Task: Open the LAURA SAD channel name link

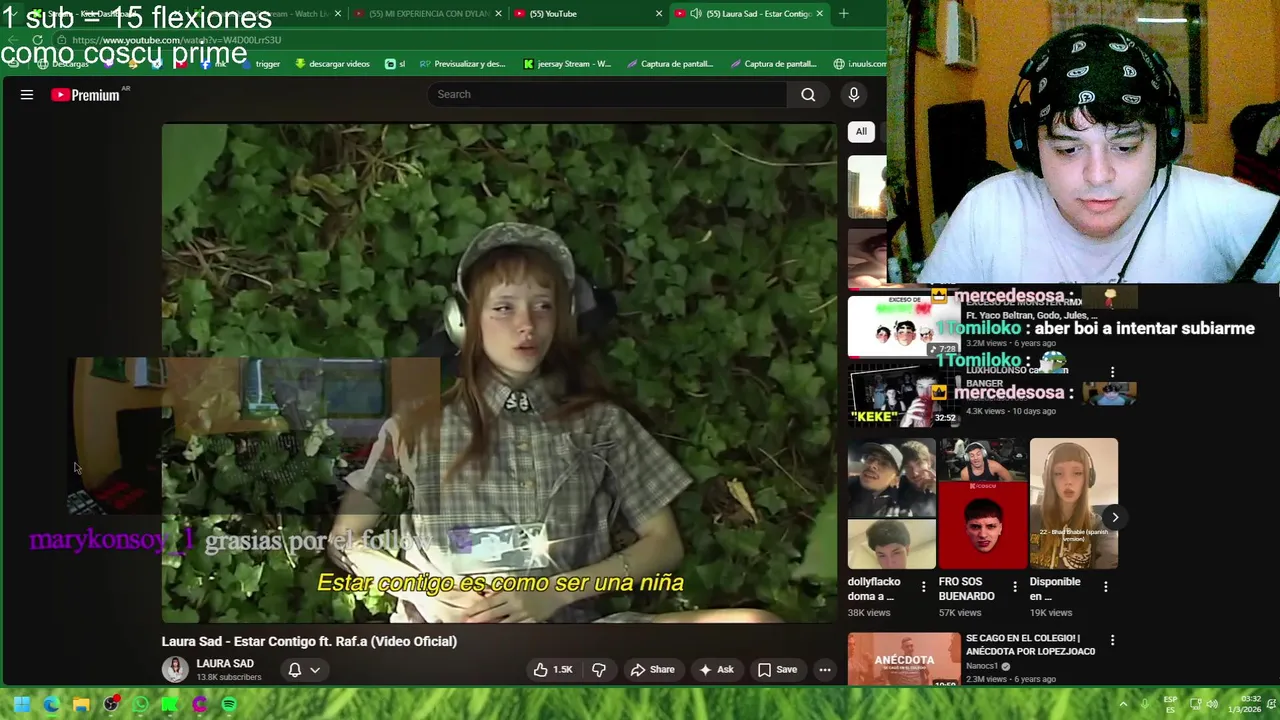Action: coord(225,663)
